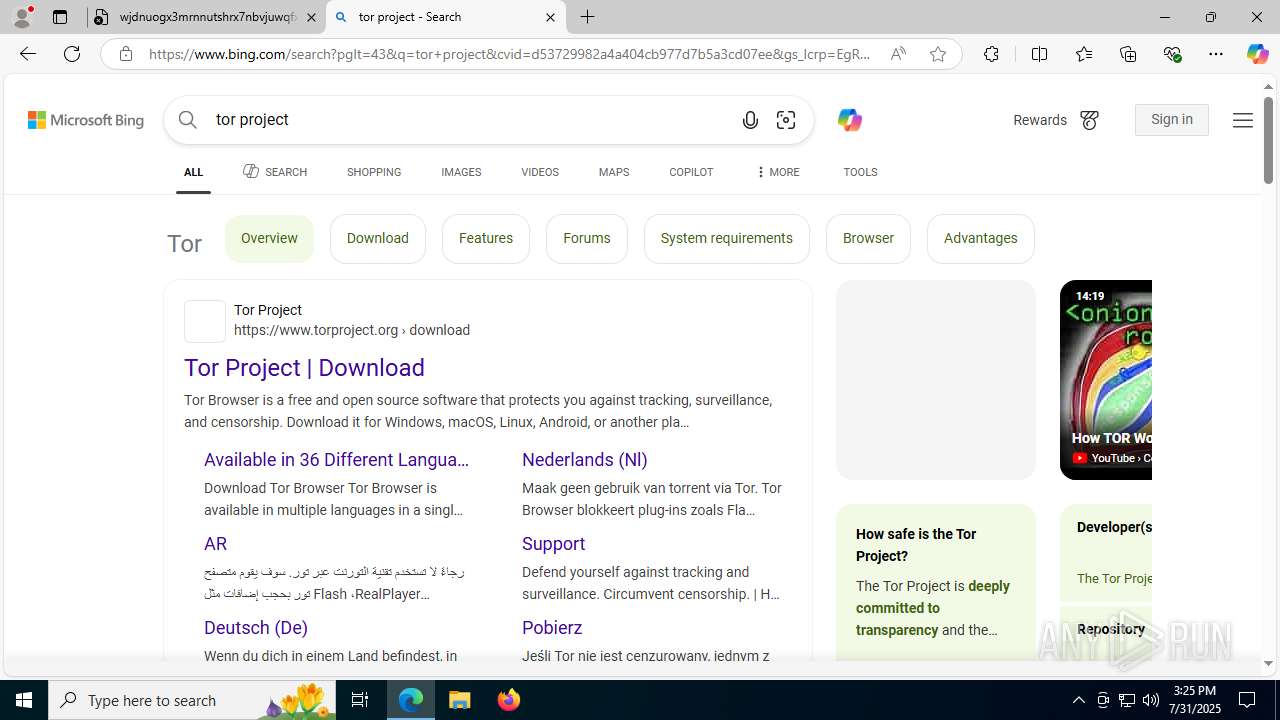Open the COPILOT search tab

click(x=691, y=172)
